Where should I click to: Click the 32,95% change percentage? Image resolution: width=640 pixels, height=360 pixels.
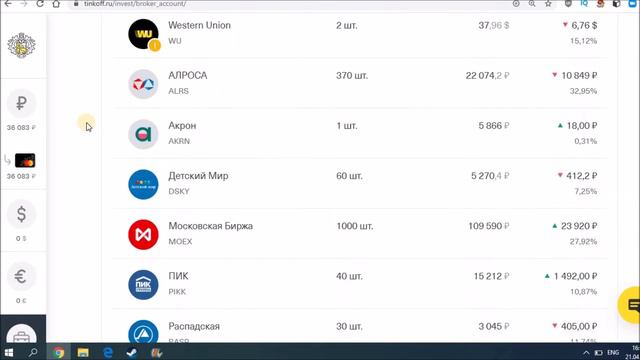click(583, 91)
